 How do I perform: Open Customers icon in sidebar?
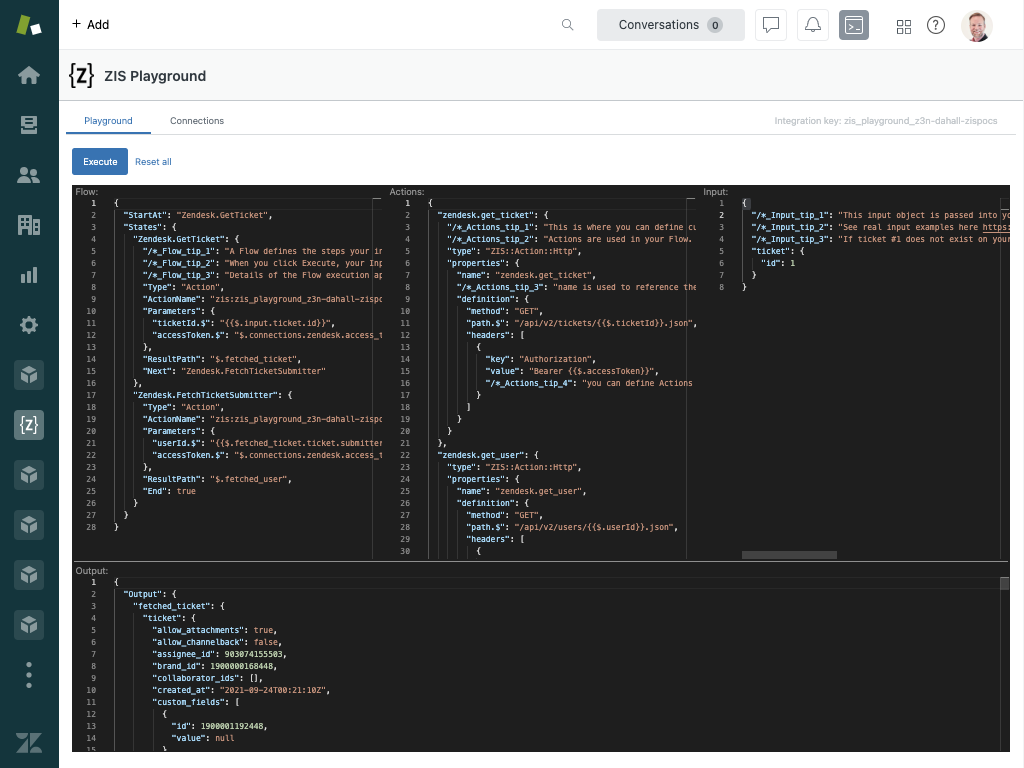(x=29, y=175)
